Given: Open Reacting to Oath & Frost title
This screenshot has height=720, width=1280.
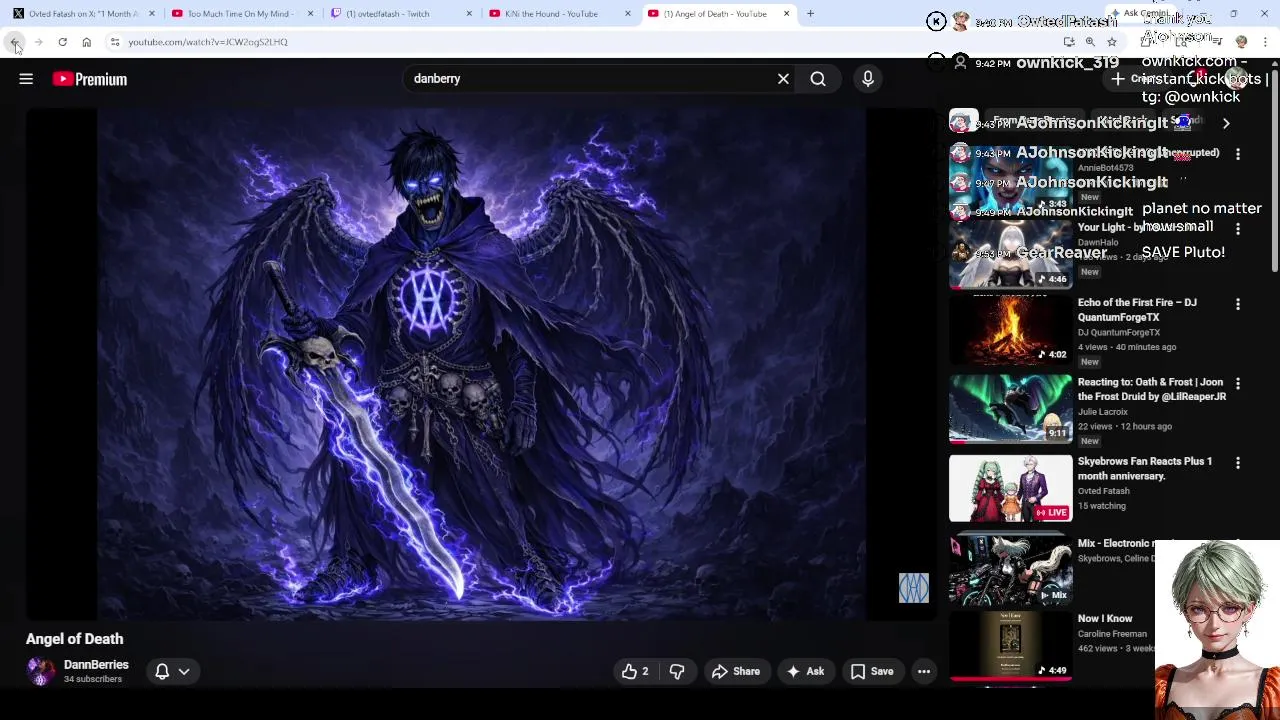Looking at the screenshot, I should (1152, 389).
